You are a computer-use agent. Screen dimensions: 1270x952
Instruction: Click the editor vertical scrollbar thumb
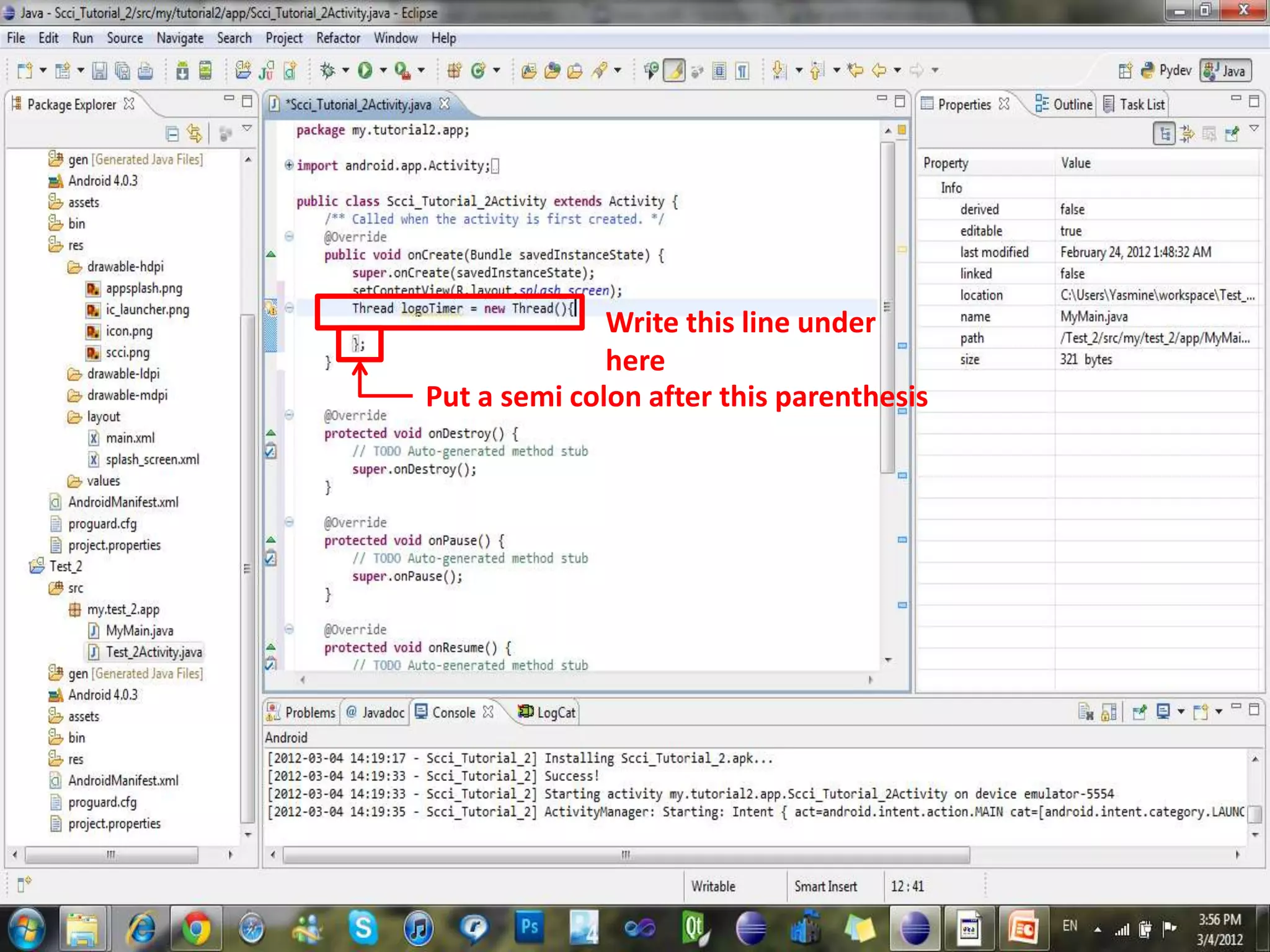pyautogui.click(x=887, y=307)
